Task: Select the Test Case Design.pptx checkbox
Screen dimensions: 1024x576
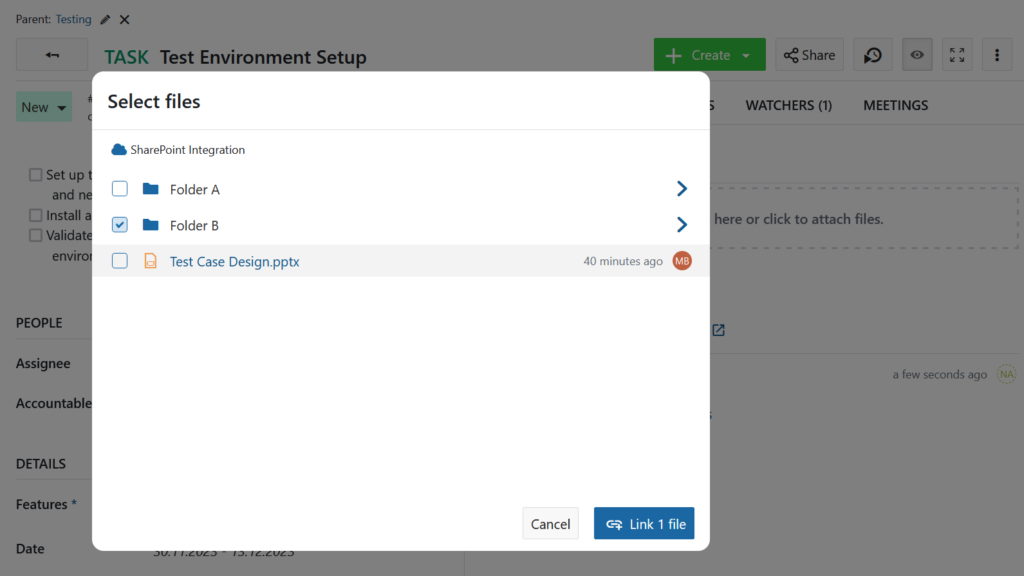Action: (119, 260)
